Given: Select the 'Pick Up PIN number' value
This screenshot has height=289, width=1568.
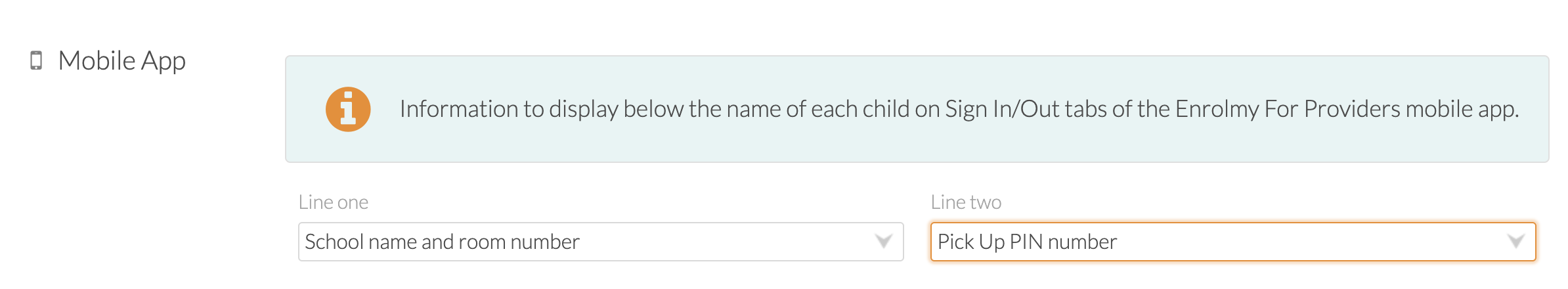Looking at the screenshot, I should (1027, 242).
